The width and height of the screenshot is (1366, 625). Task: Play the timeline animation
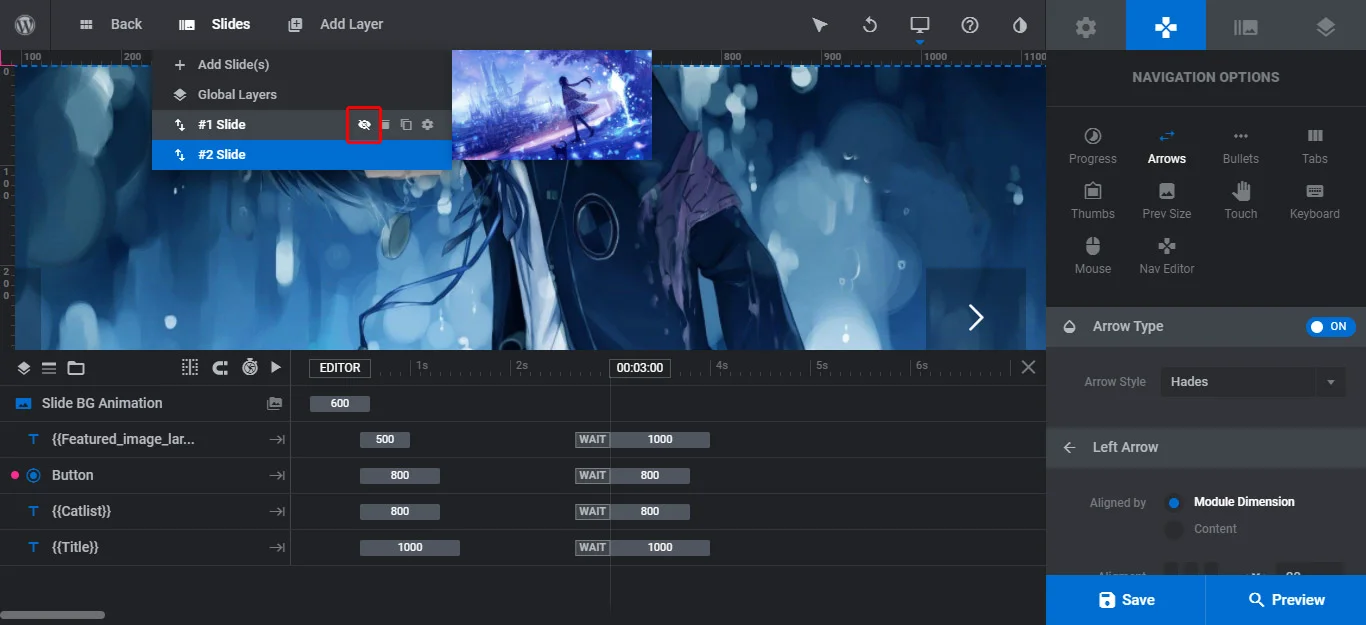[276, 368]
